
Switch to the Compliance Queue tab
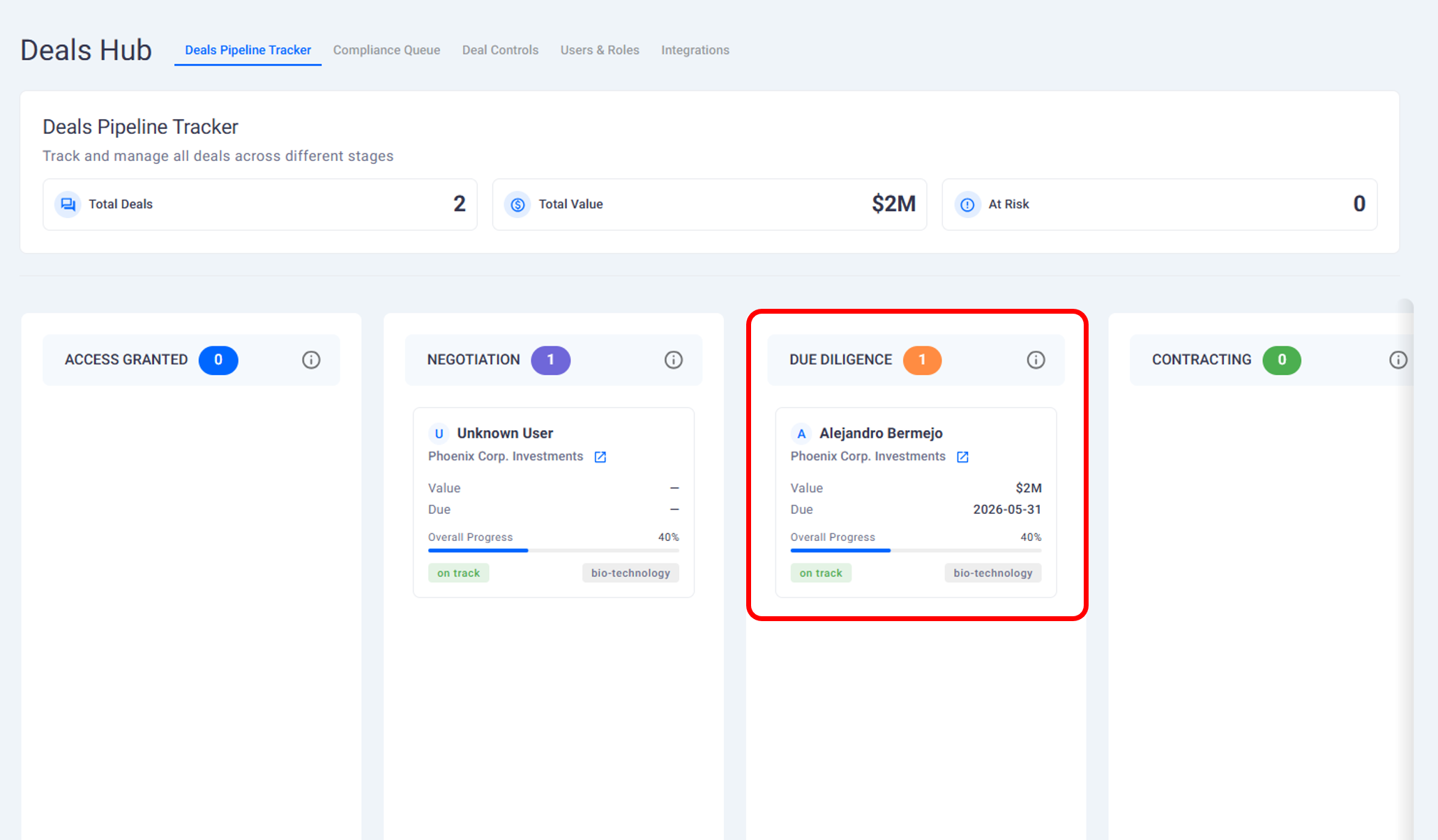pos(386,50)
